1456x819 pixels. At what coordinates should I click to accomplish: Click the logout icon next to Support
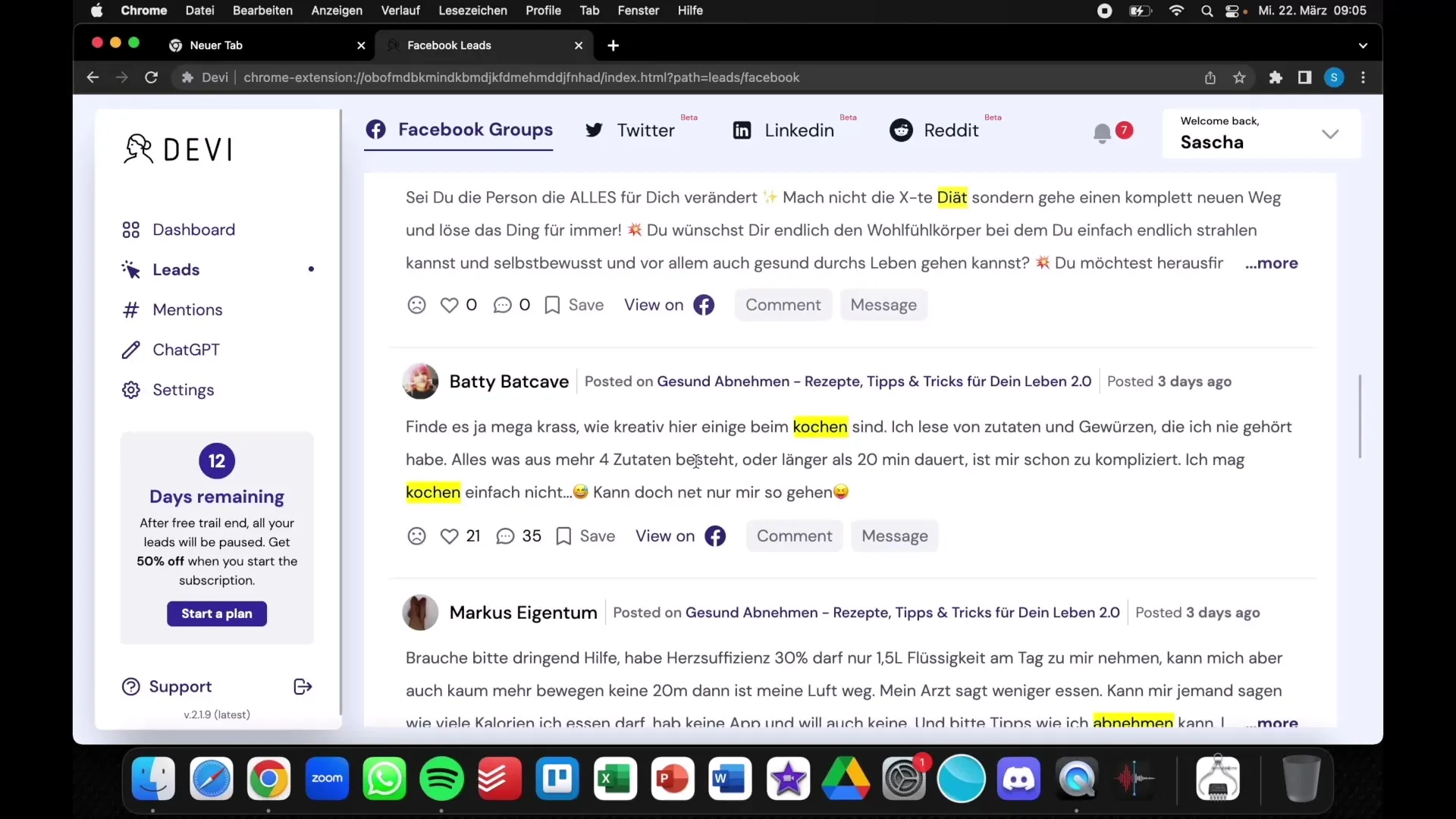pos(303,686)
